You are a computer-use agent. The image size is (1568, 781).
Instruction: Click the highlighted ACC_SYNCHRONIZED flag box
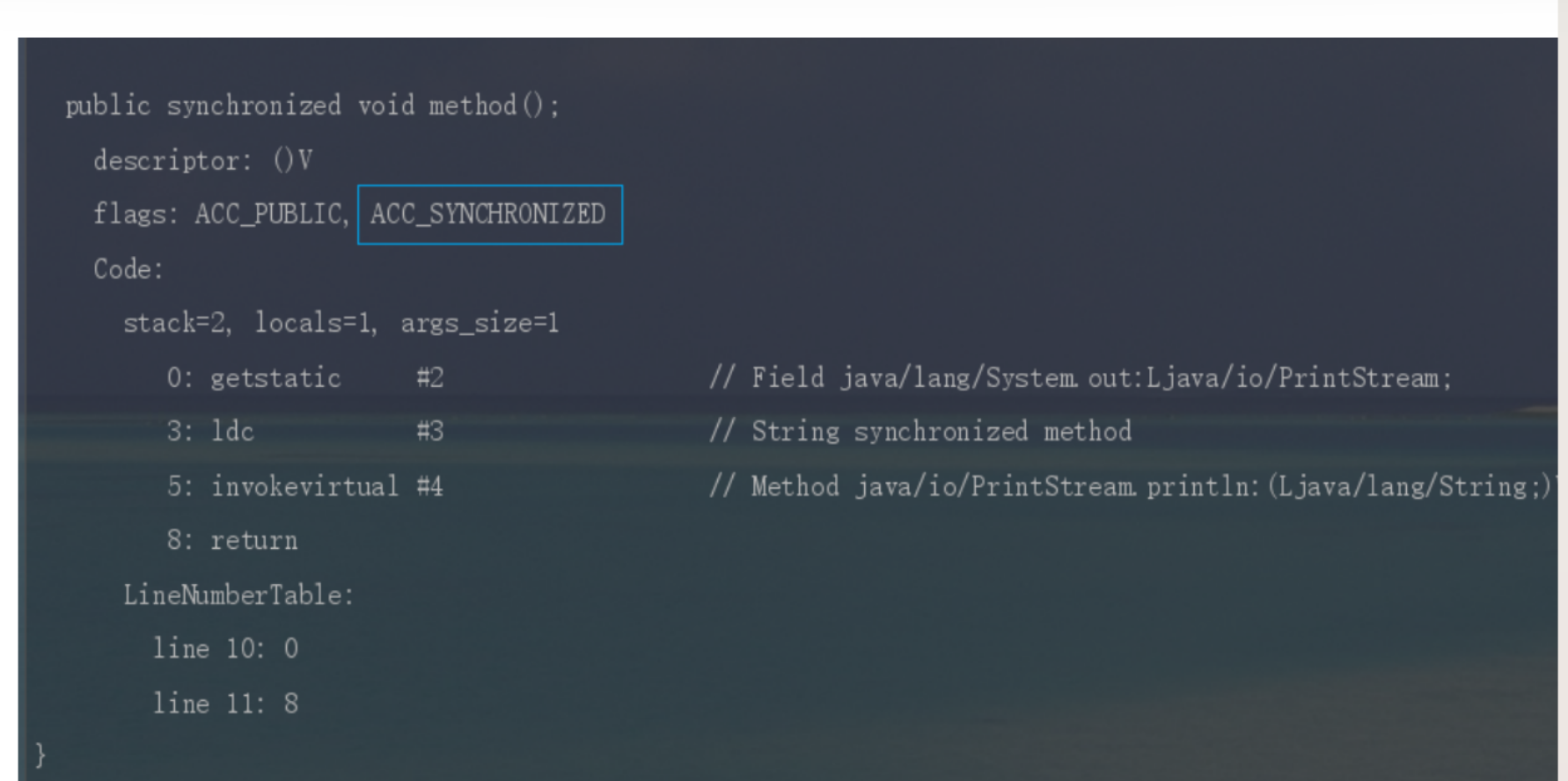click(x=489, y=215)
